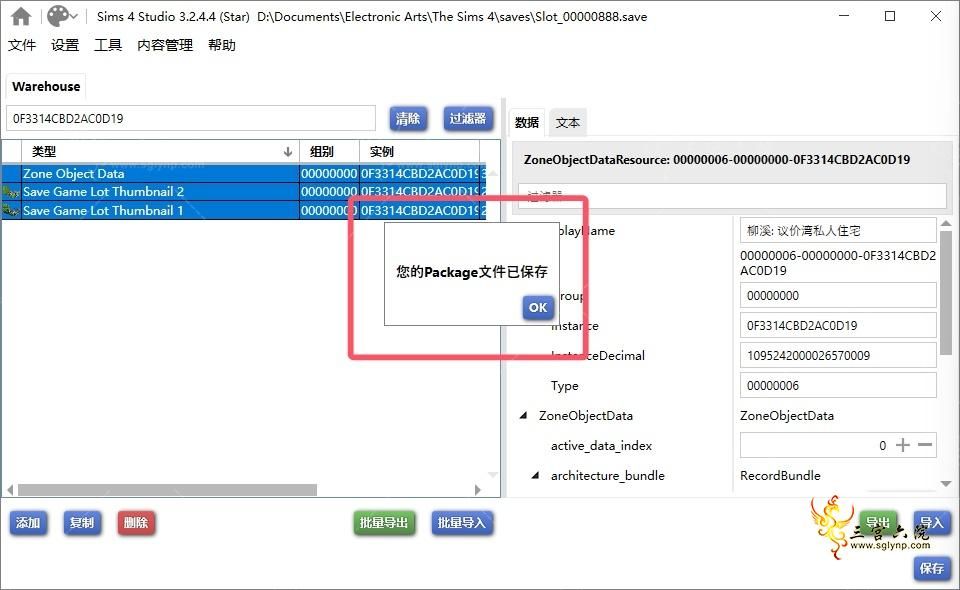The width and height of the screenshot is (960, 590).
Task: Click the horizontal scrollbar of the resource list
Action: pyautogui.click(x=167, y=490)
